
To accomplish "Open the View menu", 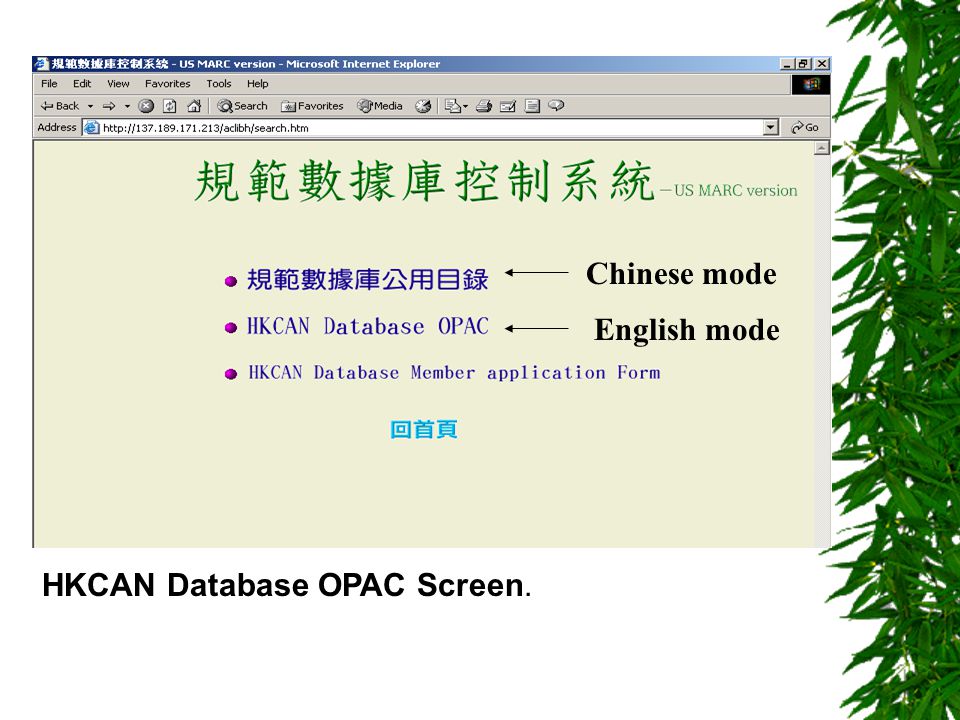I will pyautogui.click(x=118, y=84).
